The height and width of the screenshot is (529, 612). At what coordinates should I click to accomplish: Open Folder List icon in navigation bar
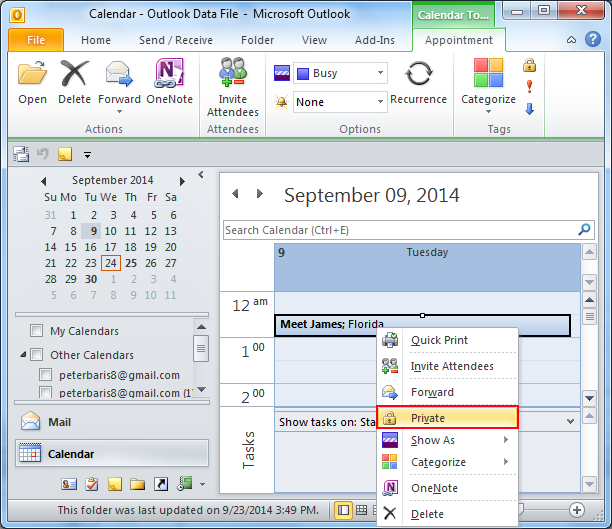[137, 484]
